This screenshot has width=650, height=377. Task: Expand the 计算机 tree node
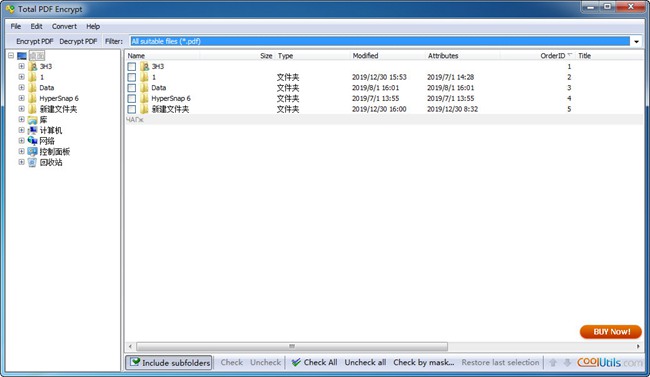(x=22, y=130)
